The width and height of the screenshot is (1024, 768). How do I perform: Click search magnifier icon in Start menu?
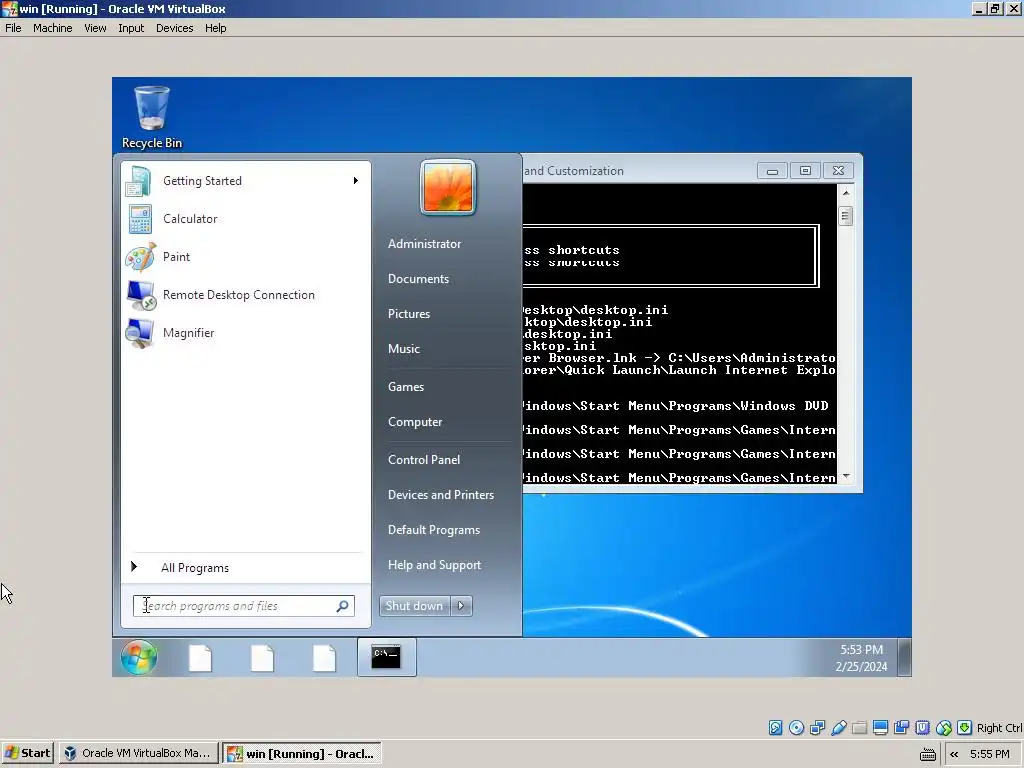pyautogui.click(x=342, y=606)
